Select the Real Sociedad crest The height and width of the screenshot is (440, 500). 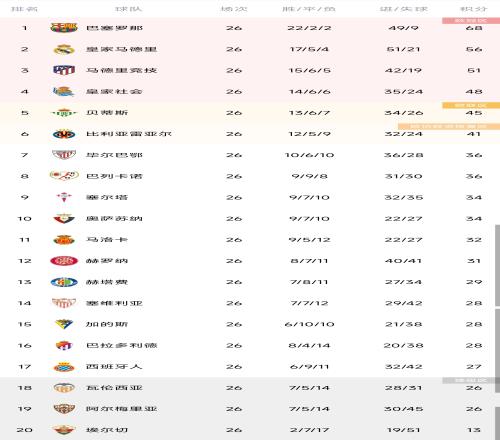64,91
